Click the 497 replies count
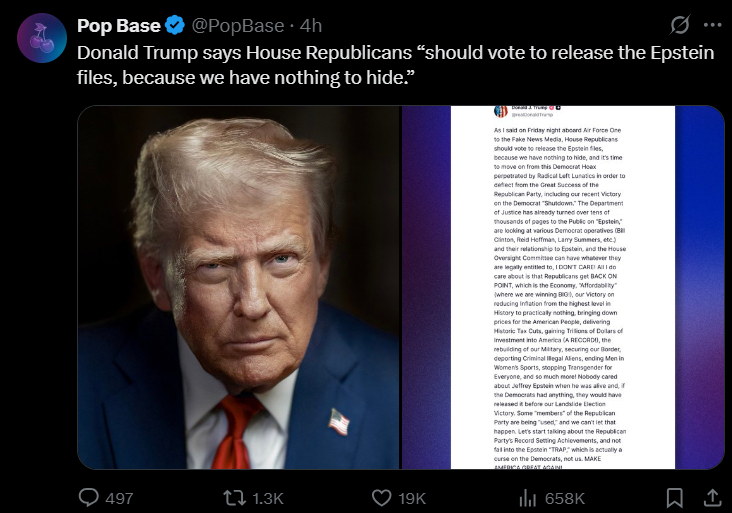 tap(120, 499)
